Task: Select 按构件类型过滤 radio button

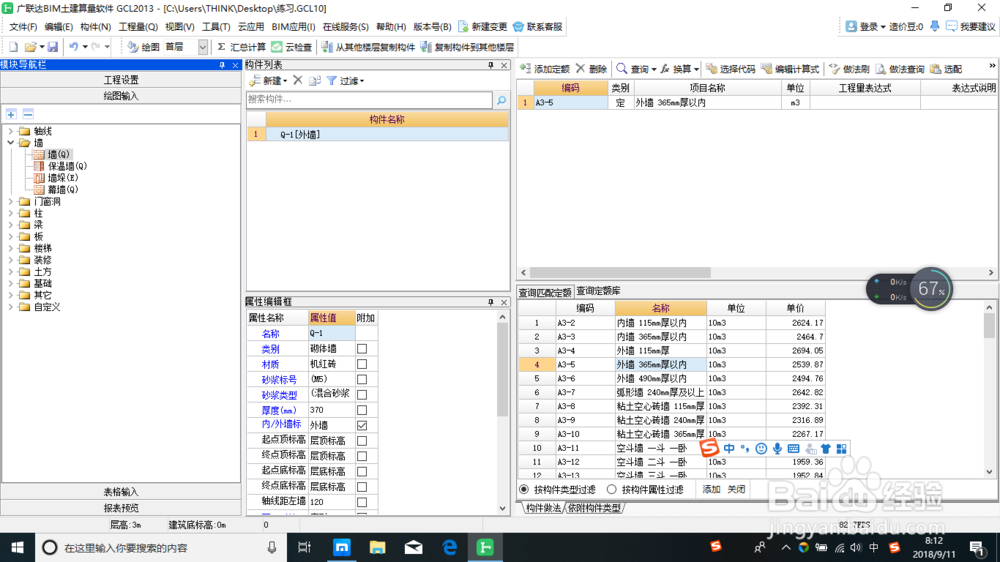Action: tap(524, 489)
